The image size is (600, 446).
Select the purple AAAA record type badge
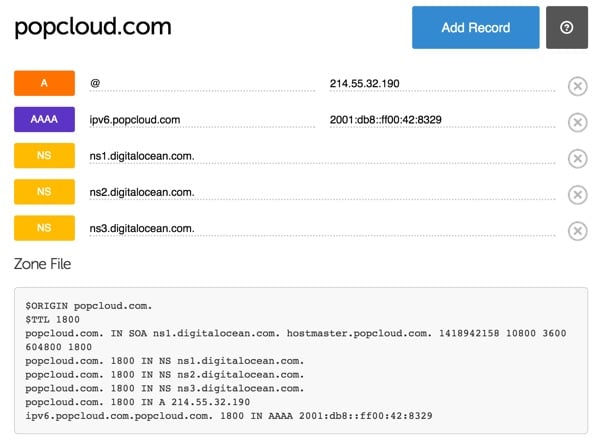pos(44,120)
